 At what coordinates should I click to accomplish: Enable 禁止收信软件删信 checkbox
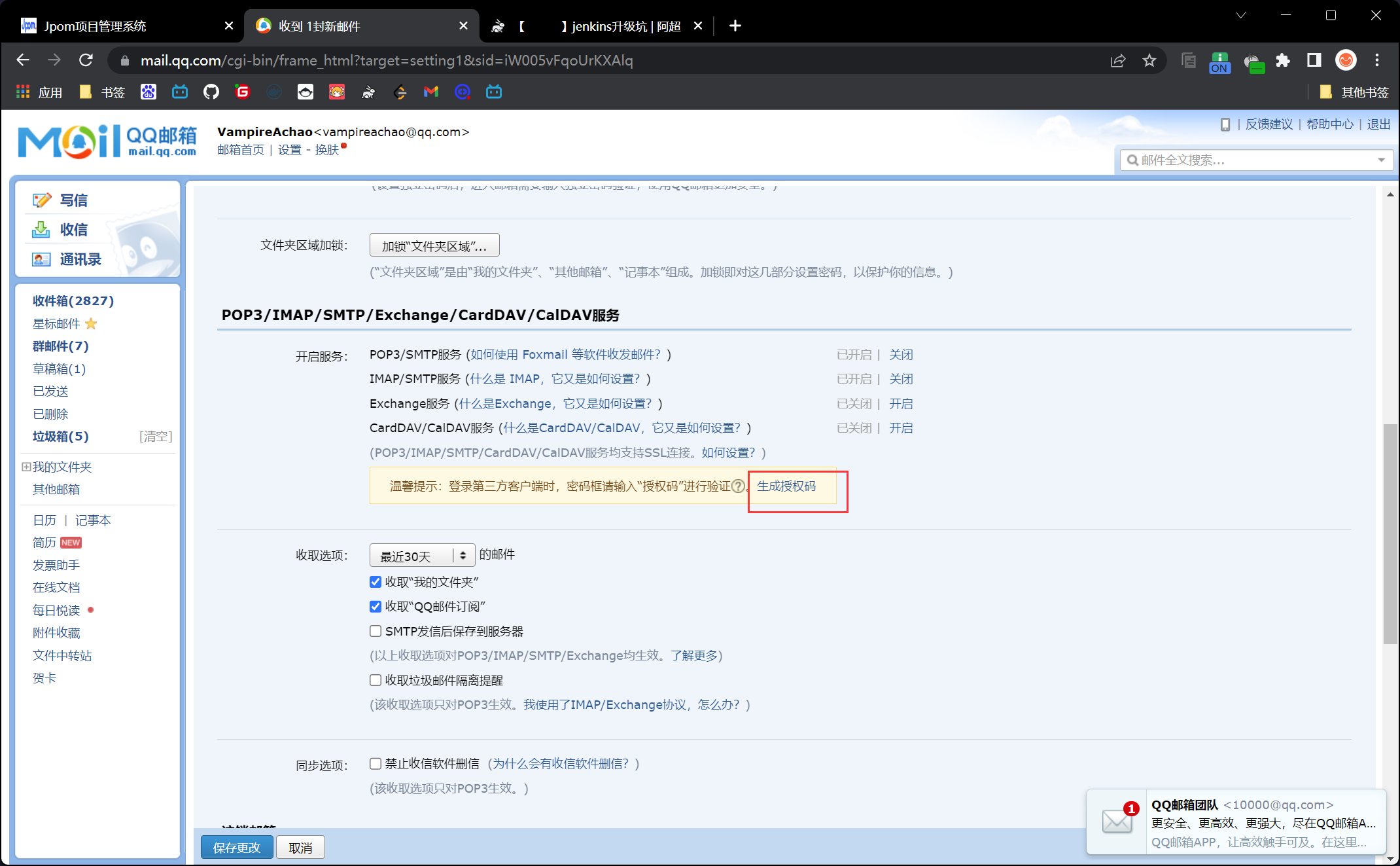[x=376, y=763]
